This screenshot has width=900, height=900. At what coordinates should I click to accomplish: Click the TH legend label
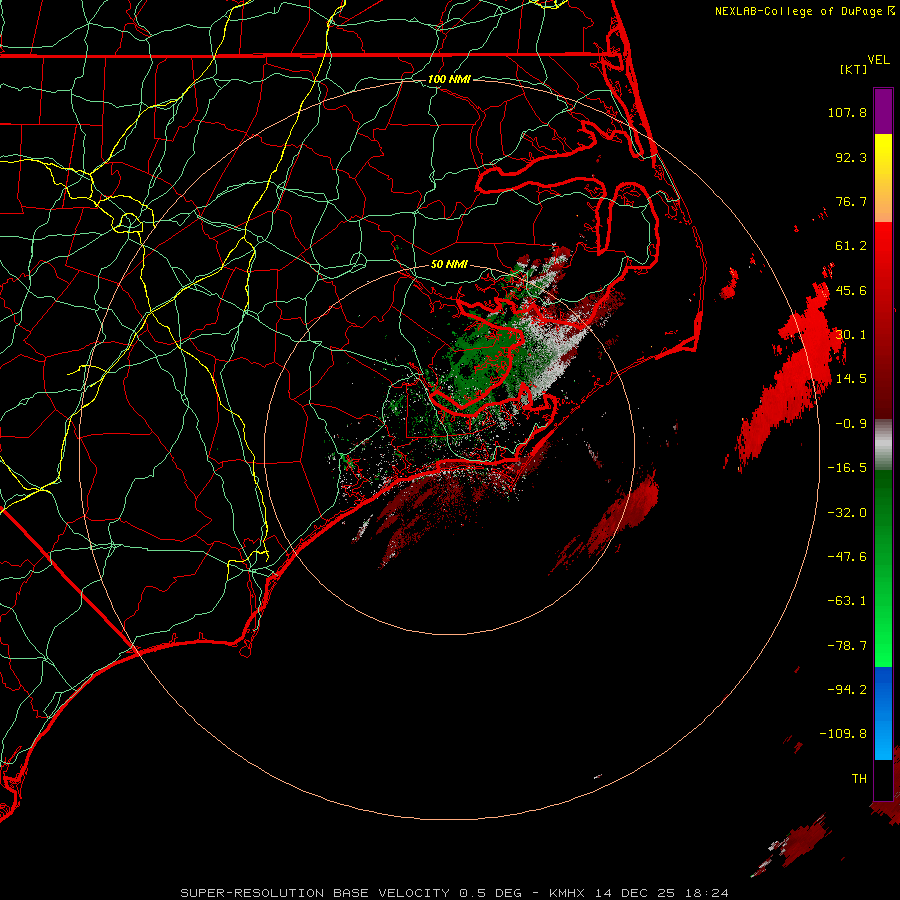click(x=859, y=778)
